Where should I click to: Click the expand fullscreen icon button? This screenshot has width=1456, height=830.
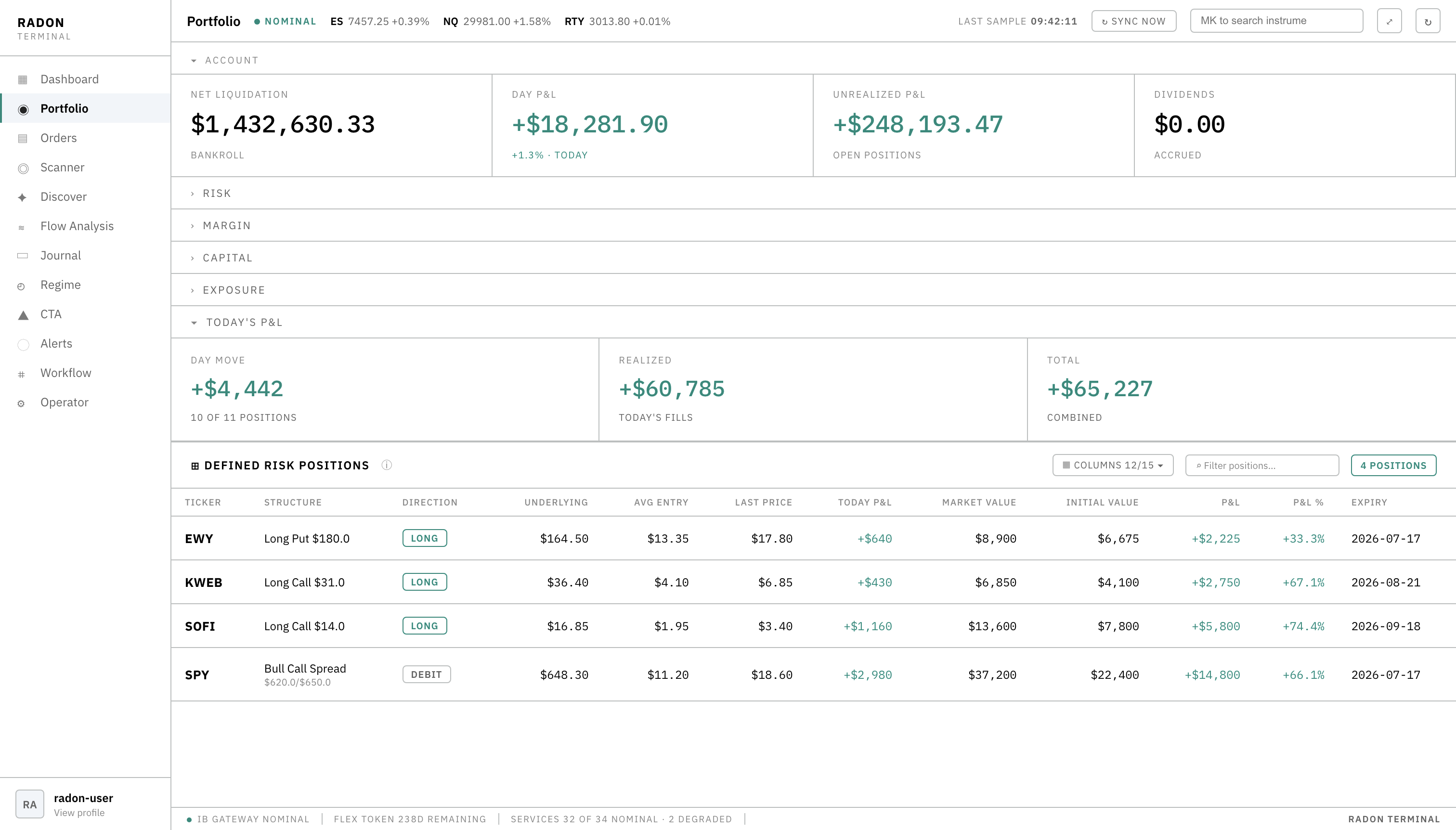coord(1389,21)
